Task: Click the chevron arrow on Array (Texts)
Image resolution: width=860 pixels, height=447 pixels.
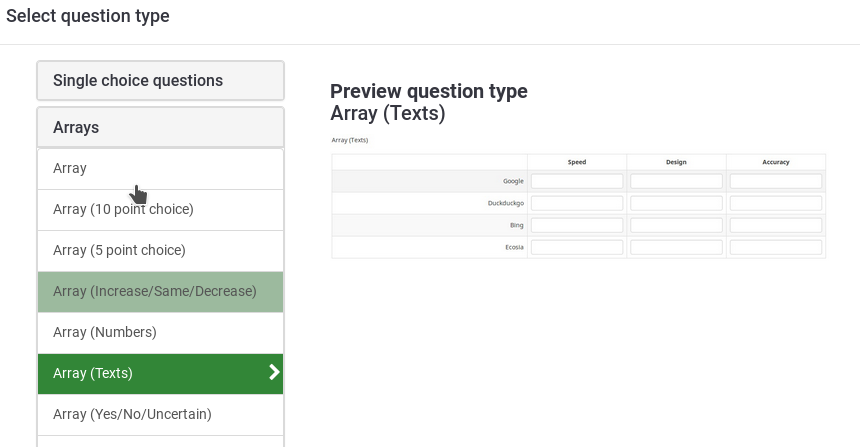Action: [274, 373]
